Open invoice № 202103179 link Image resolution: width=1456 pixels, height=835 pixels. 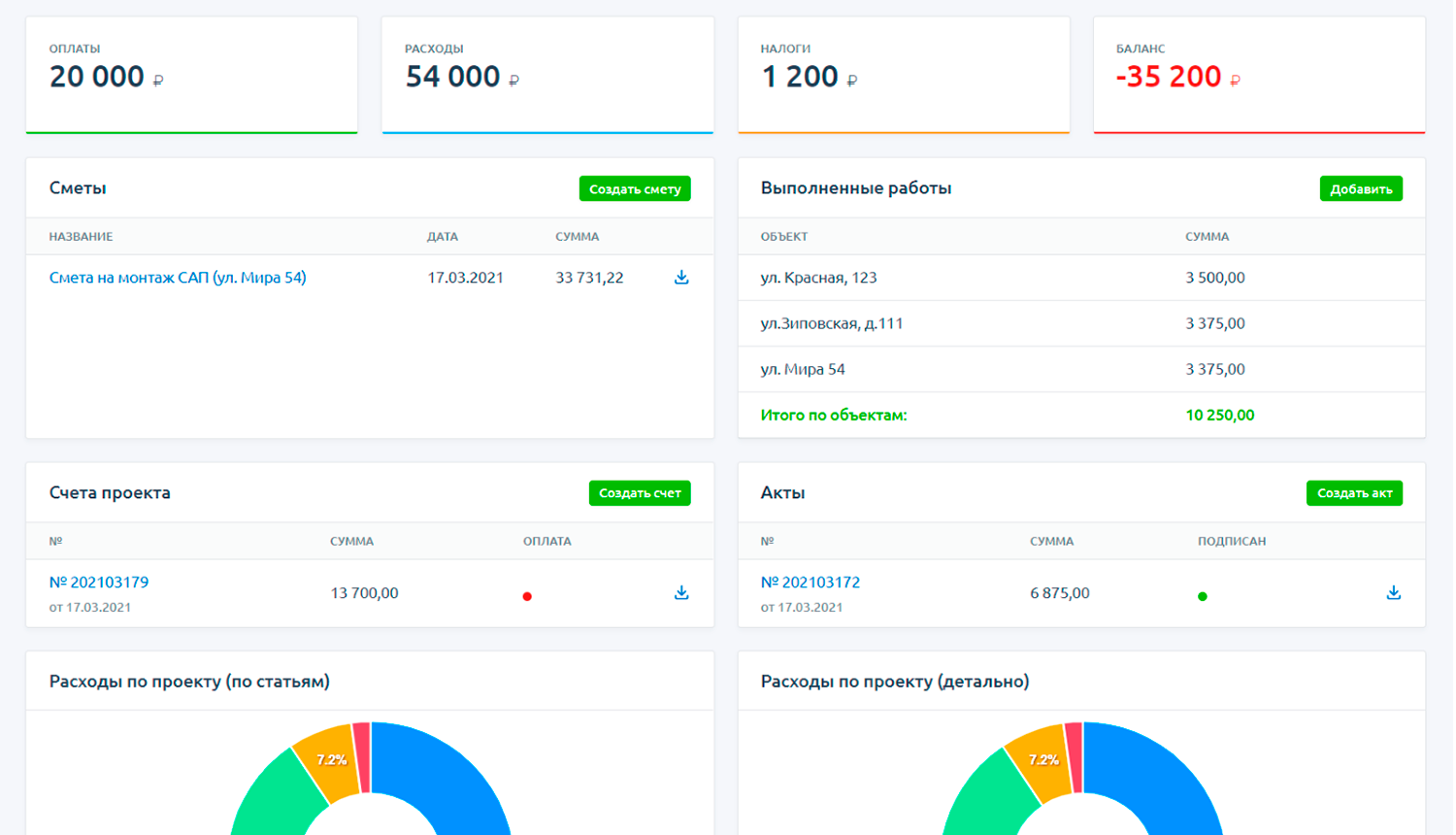tap(99, 583)
